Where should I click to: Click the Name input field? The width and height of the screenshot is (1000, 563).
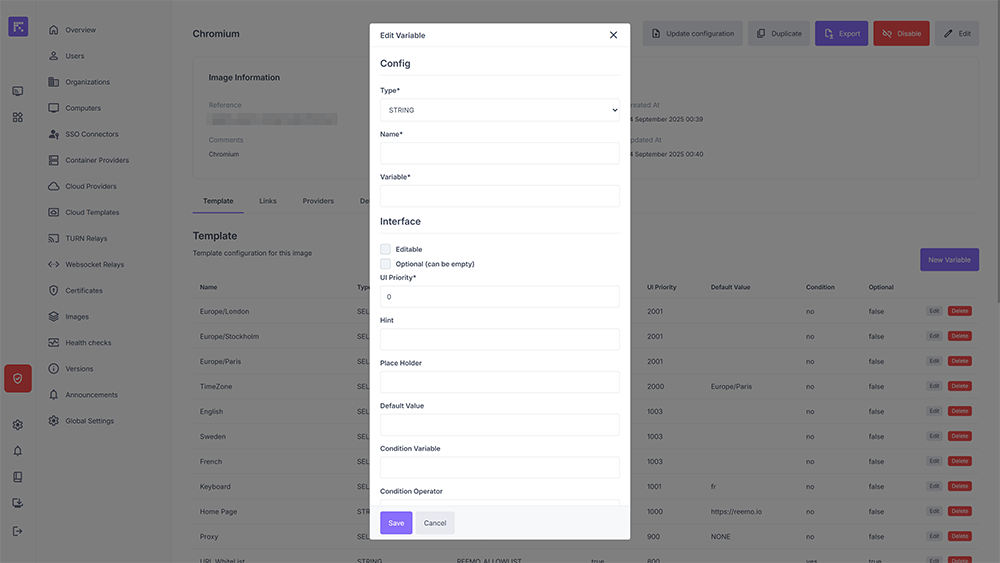pyautogui.click(x=499, y=153)
